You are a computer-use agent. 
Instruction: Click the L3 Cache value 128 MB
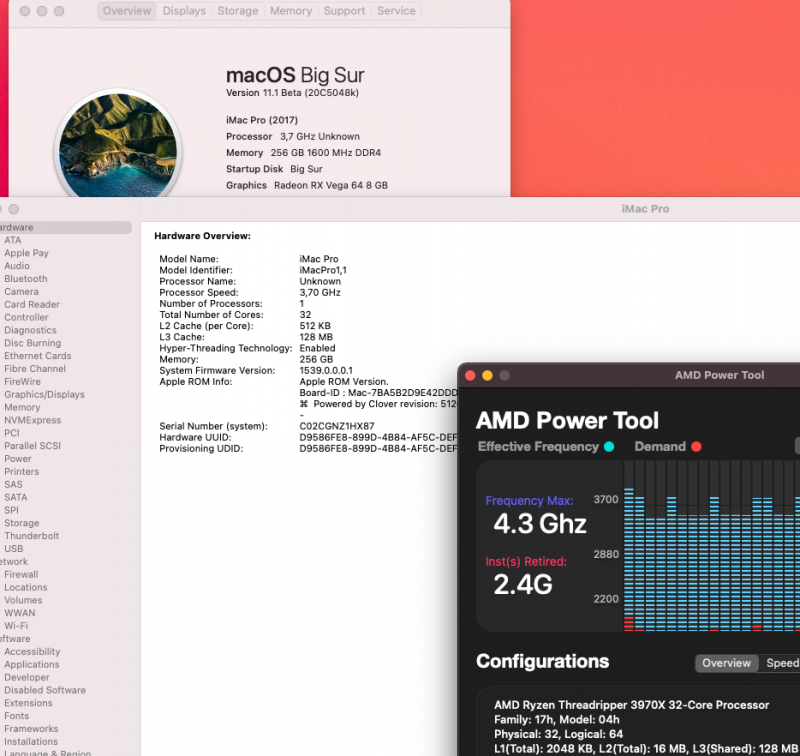point(316,337)
